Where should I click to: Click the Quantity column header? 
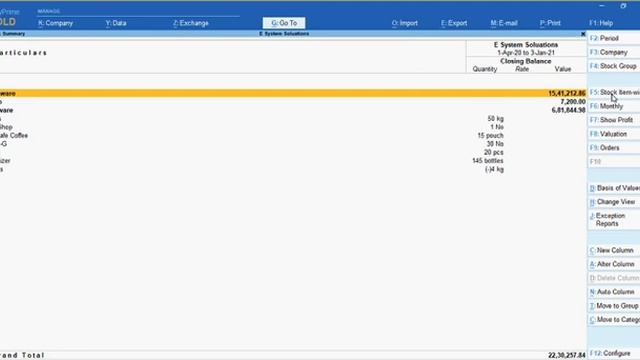[484, 69]
